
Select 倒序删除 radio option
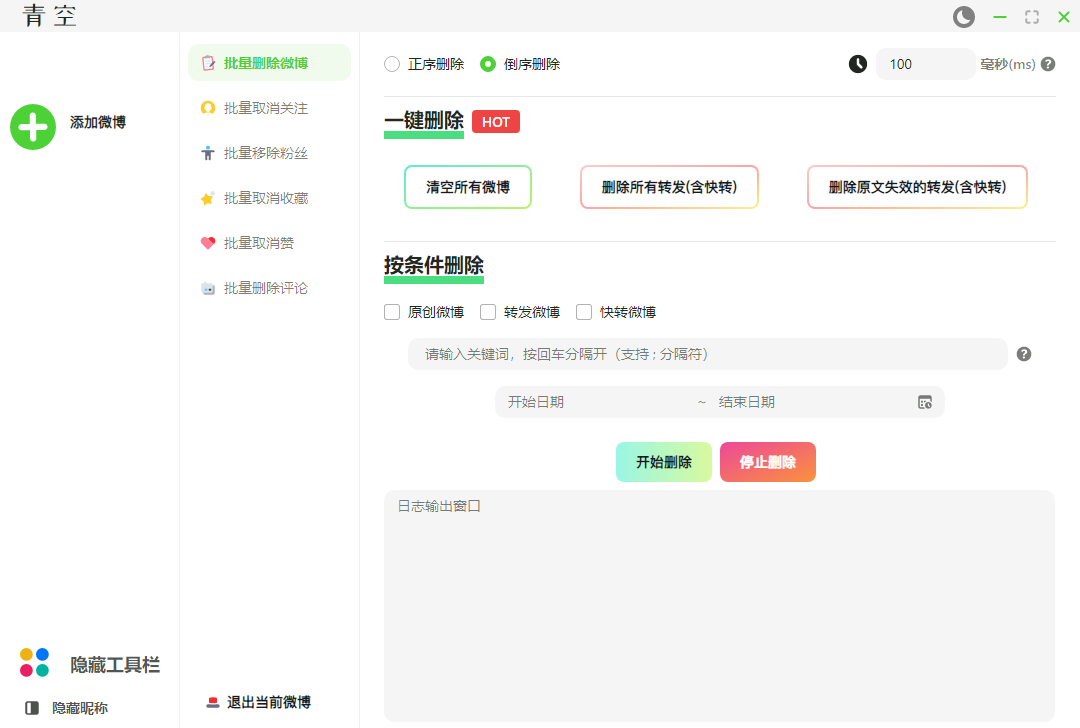tap(488, 64)
